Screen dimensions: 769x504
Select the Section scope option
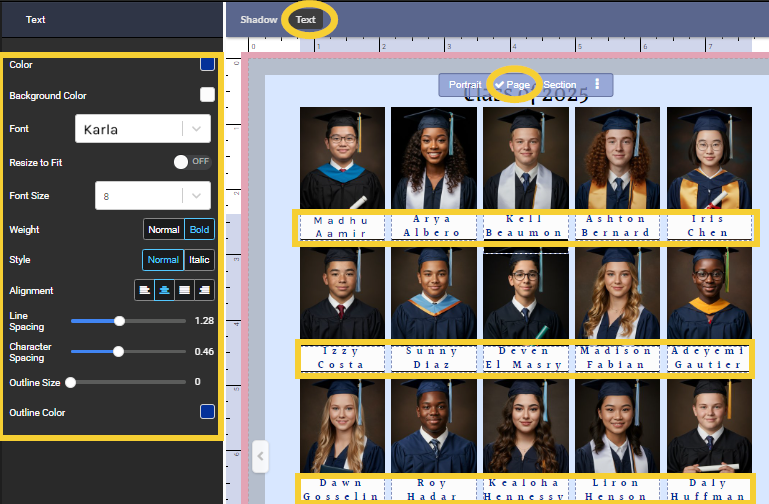click(560, 84)
